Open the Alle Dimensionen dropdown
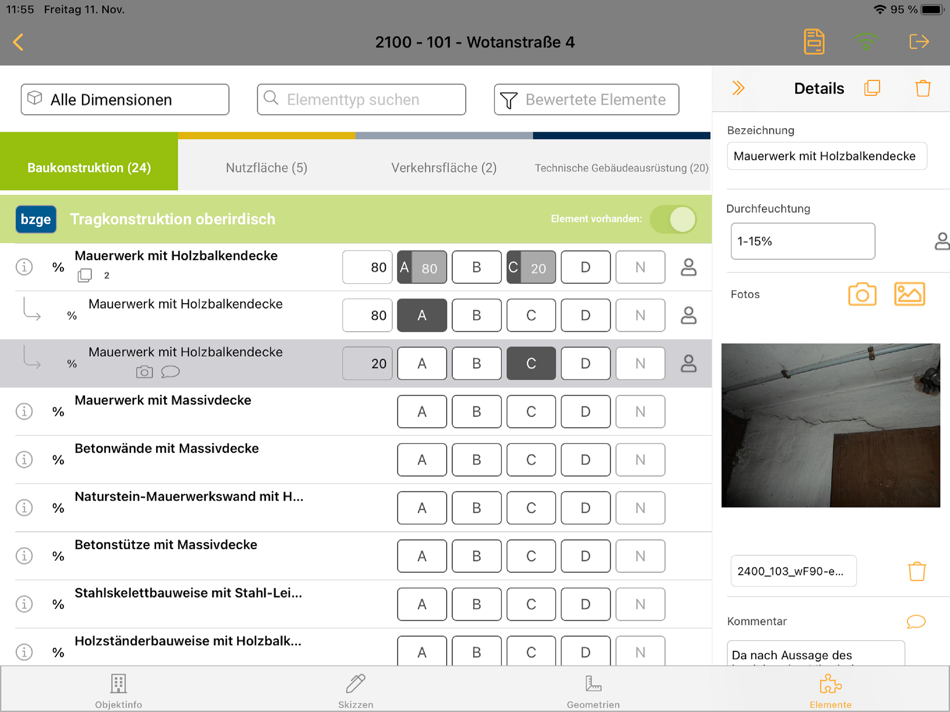Image resolution: width=950 pixels, height=712 pixels. [x=125, y=99]
